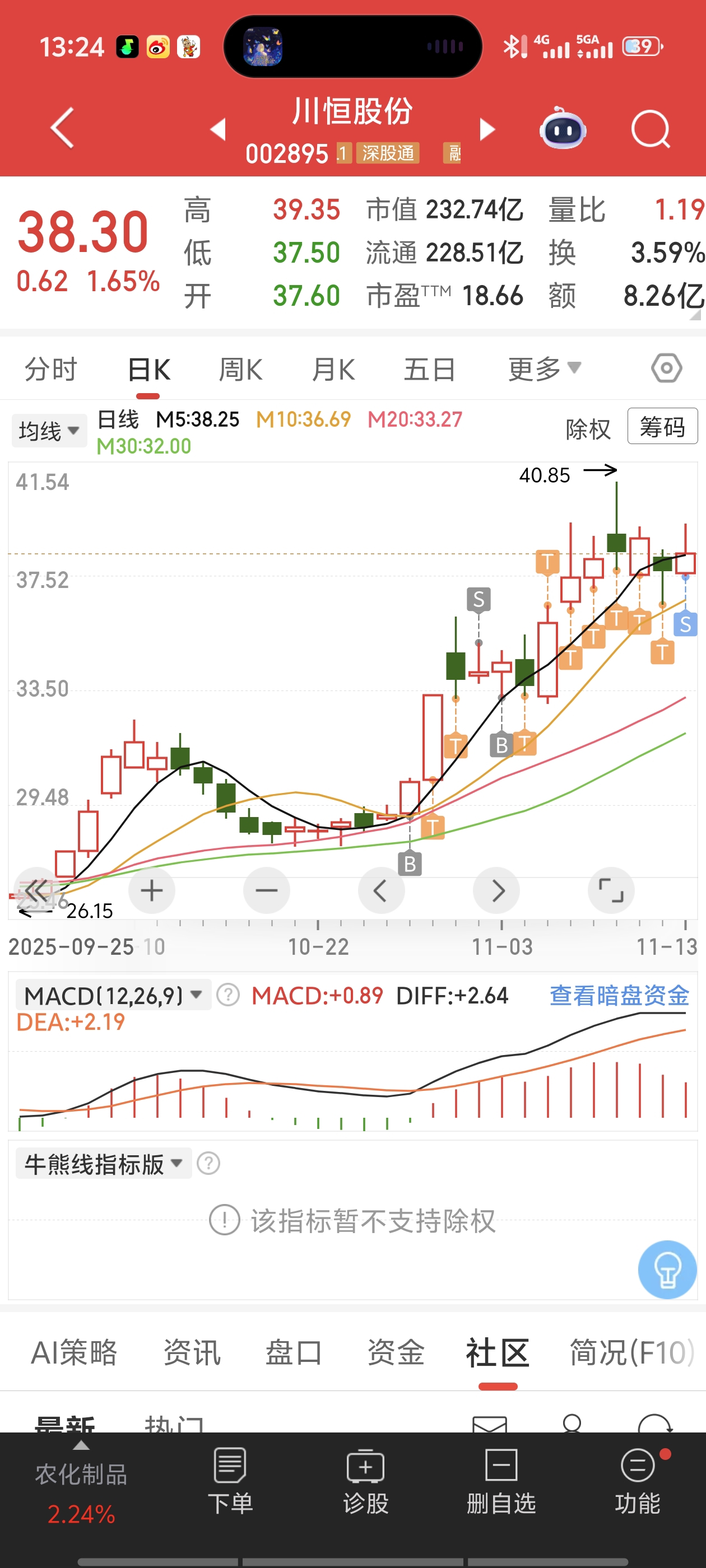Open 牛熊线指标版 help question mark
The image size is (706, 1568).
(x=208, y=1163)
